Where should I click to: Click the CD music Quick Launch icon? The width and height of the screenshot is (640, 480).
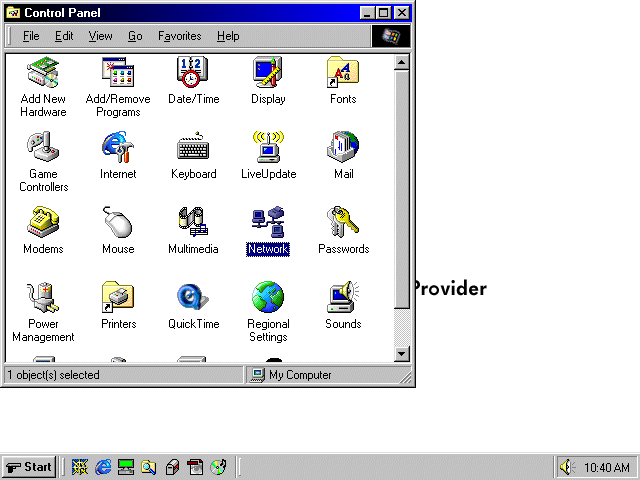click(218, 467)
